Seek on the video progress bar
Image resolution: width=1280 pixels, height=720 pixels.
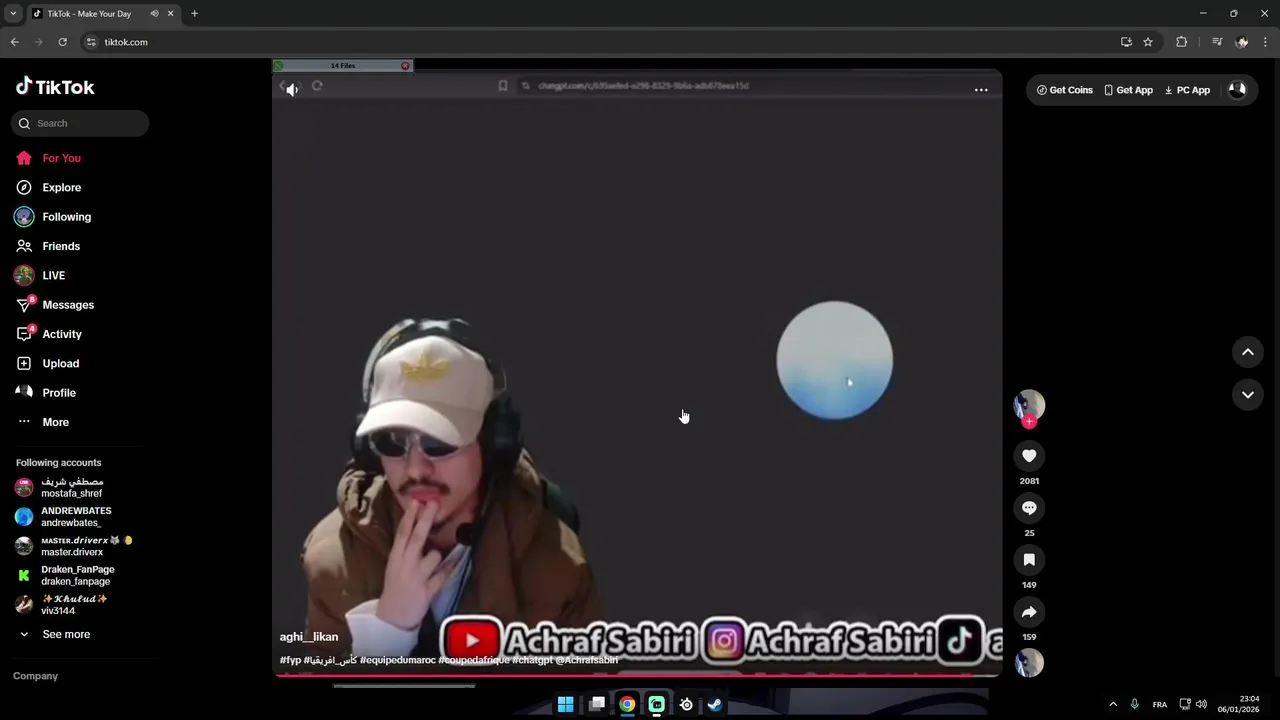click(637, 675)
